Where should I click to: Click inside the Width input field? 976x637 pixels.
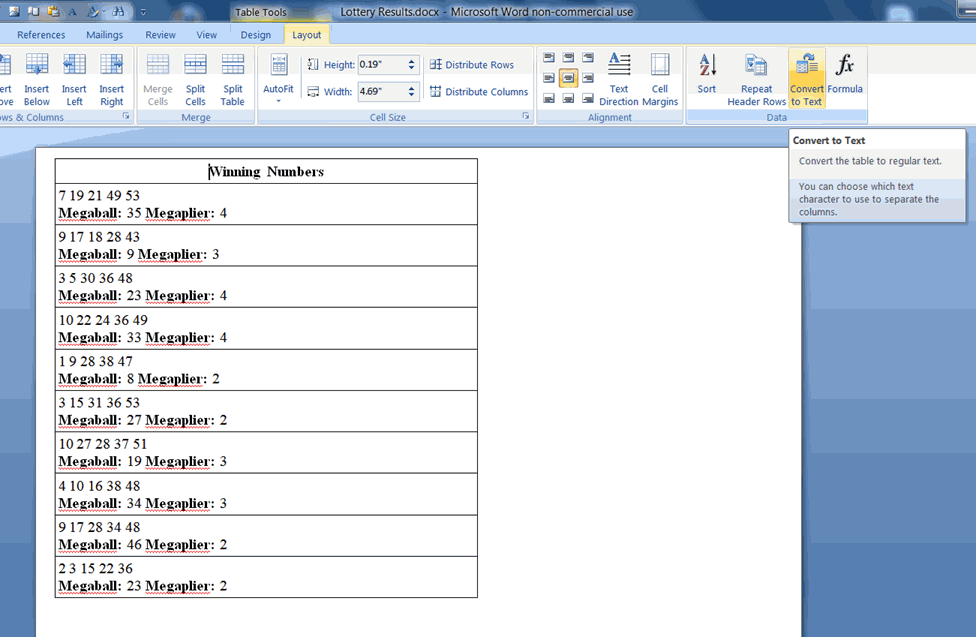[x=381, y=92]
